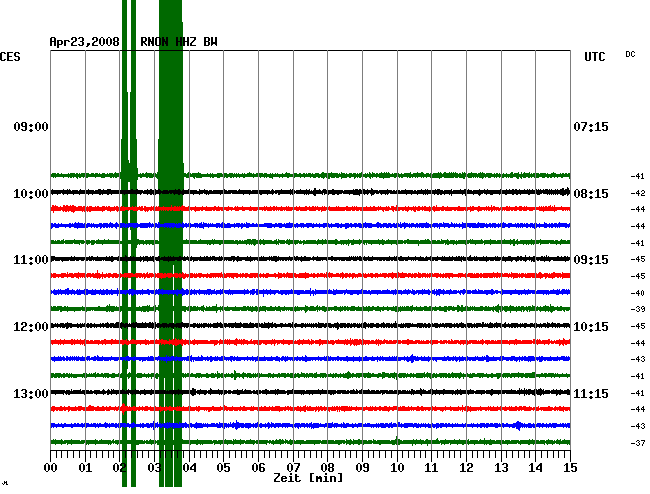The height and width of the screenshot is (494, 650).
Task: Click the "Zeit [min]" axis title
Action: [308, 478]
